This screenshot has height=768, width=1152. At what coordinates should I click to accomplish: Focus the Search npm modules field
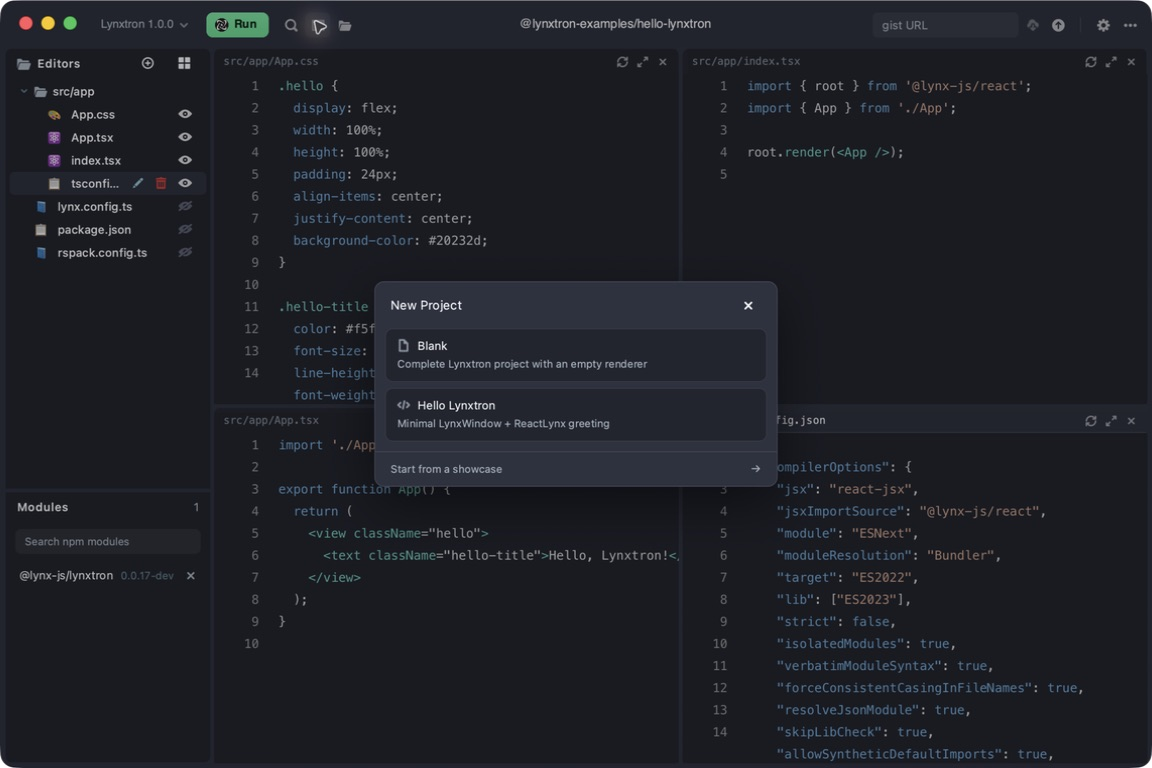pyautogui.click(x=107, y=542)
